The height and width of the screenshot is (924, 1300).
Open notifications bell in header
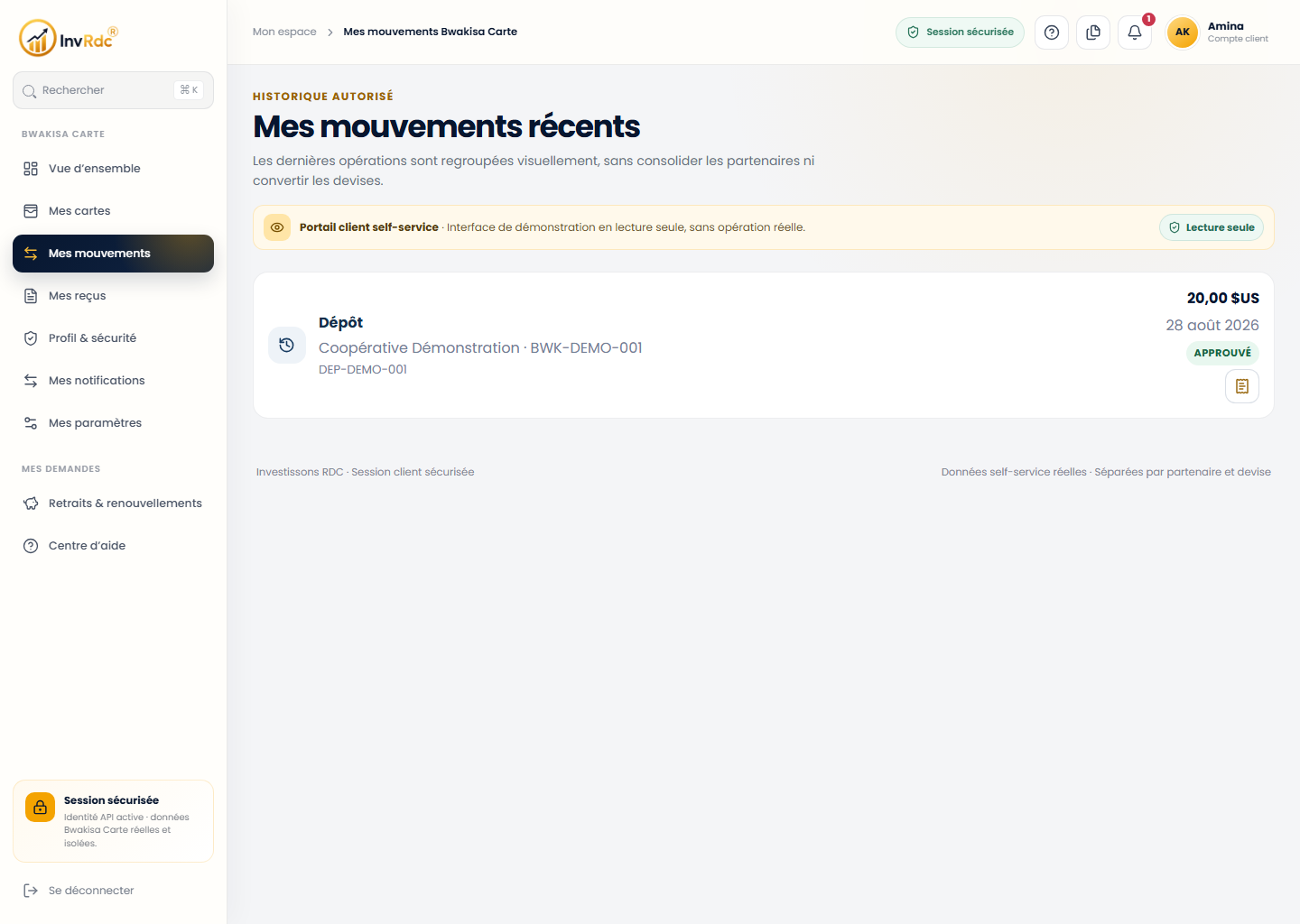pos(1135,32)
